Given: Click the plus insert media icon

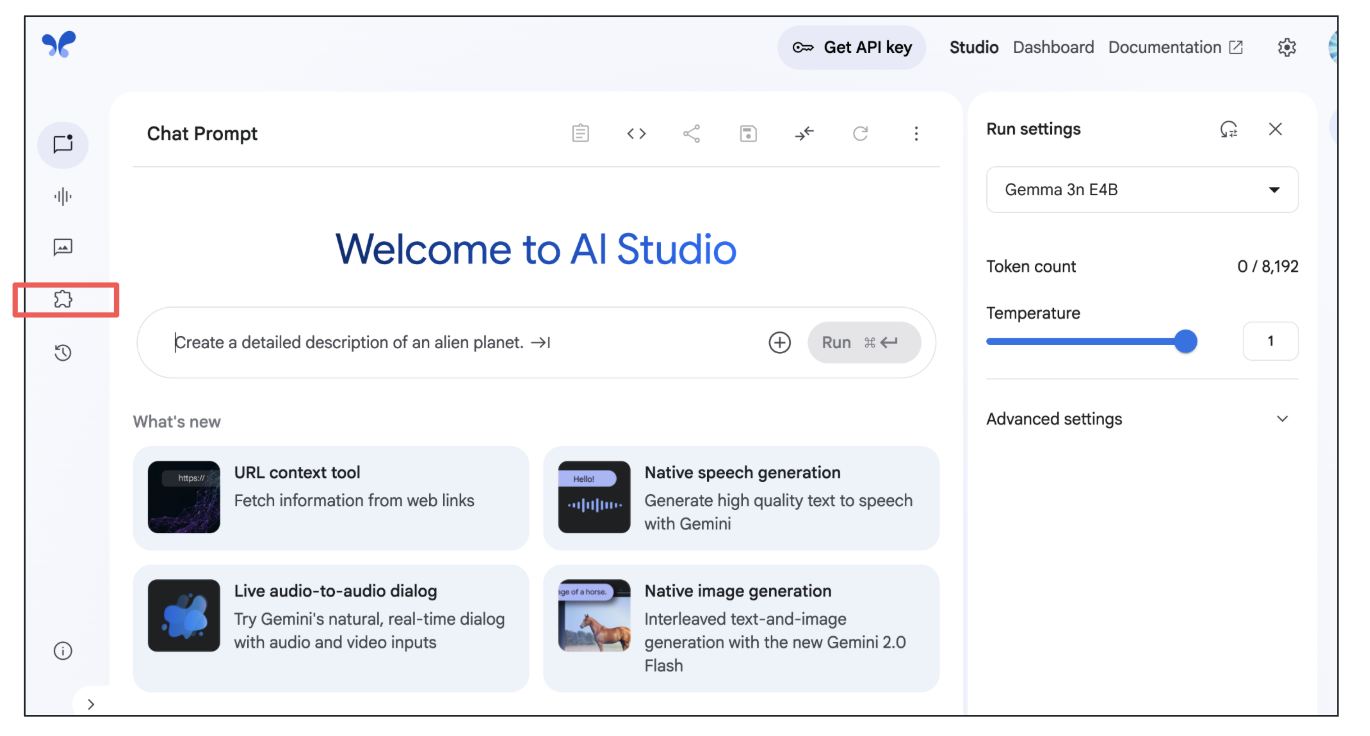Looking at the screenshot, I should (780, 342).
